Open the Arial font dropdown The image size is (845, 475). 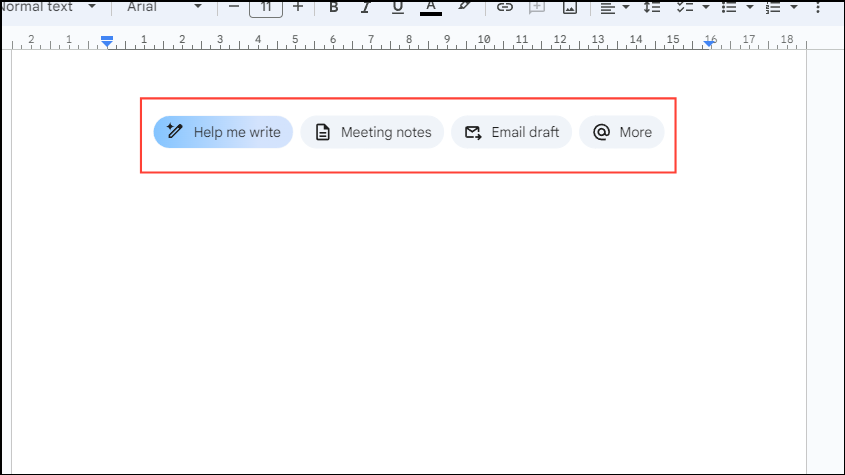click(164, 7)
